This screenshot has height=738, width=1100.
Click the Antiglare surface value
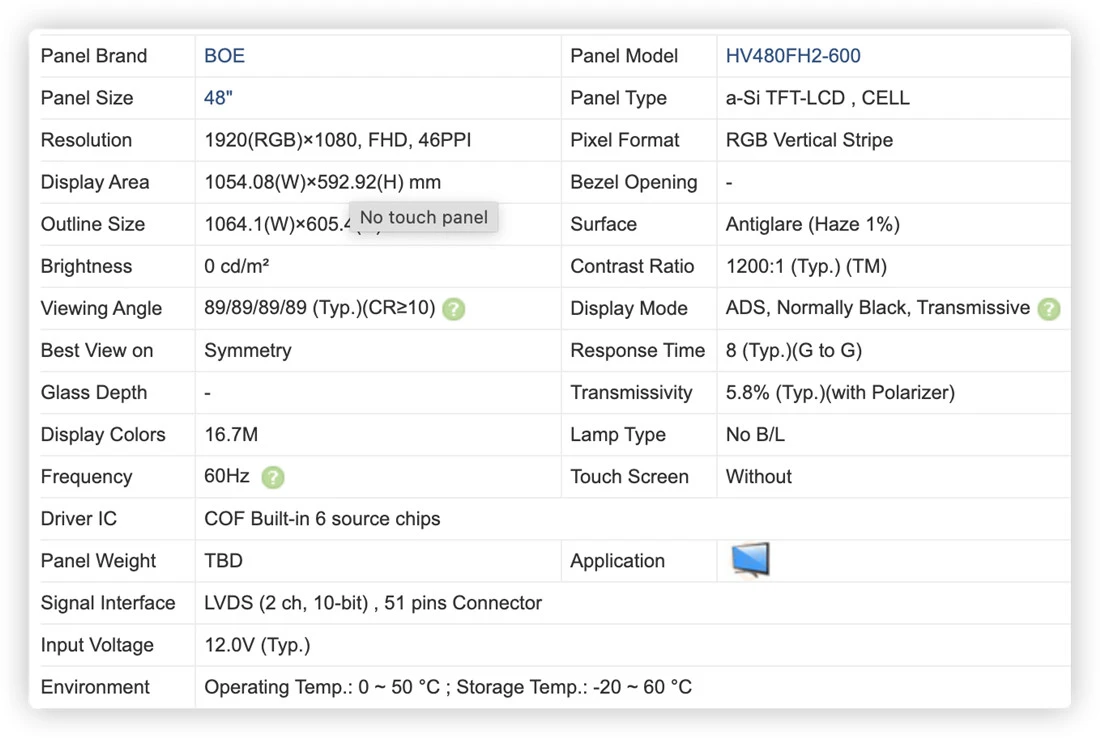pos(812,224)
